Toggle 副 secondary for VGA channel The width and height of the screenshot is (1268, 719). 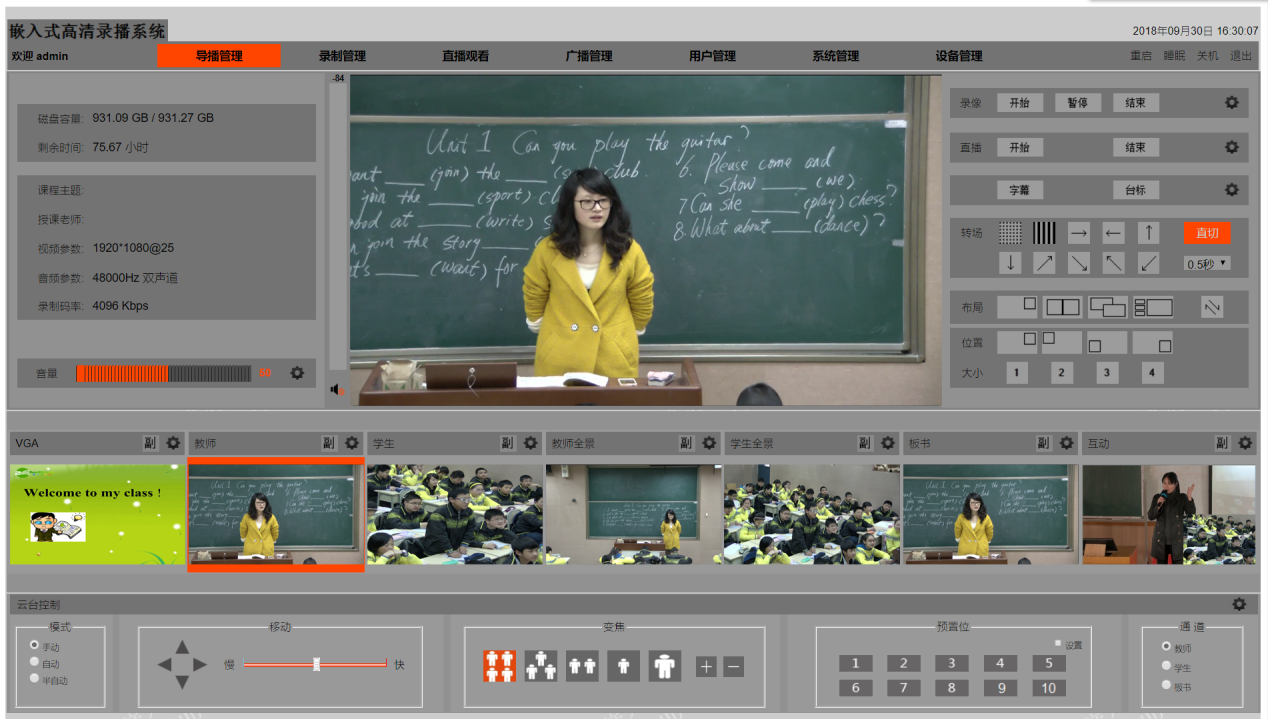click(150, 443)
